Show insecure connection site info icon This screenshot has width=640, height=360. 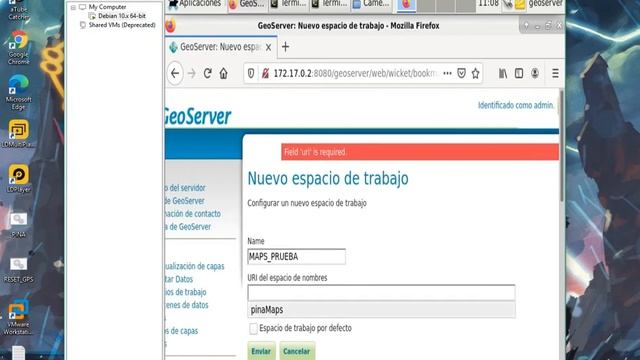(x=265, y=73)
